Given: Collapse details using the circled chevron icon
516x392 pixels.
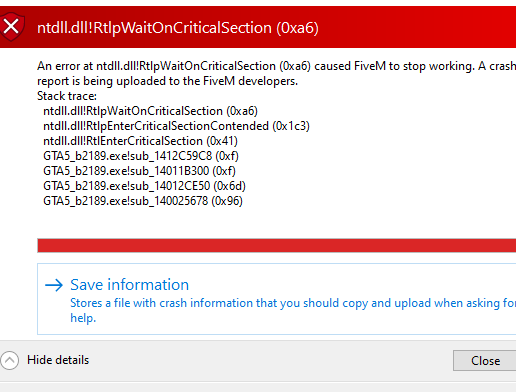Looking at the screenshot, I should click(x=9, y=360).
